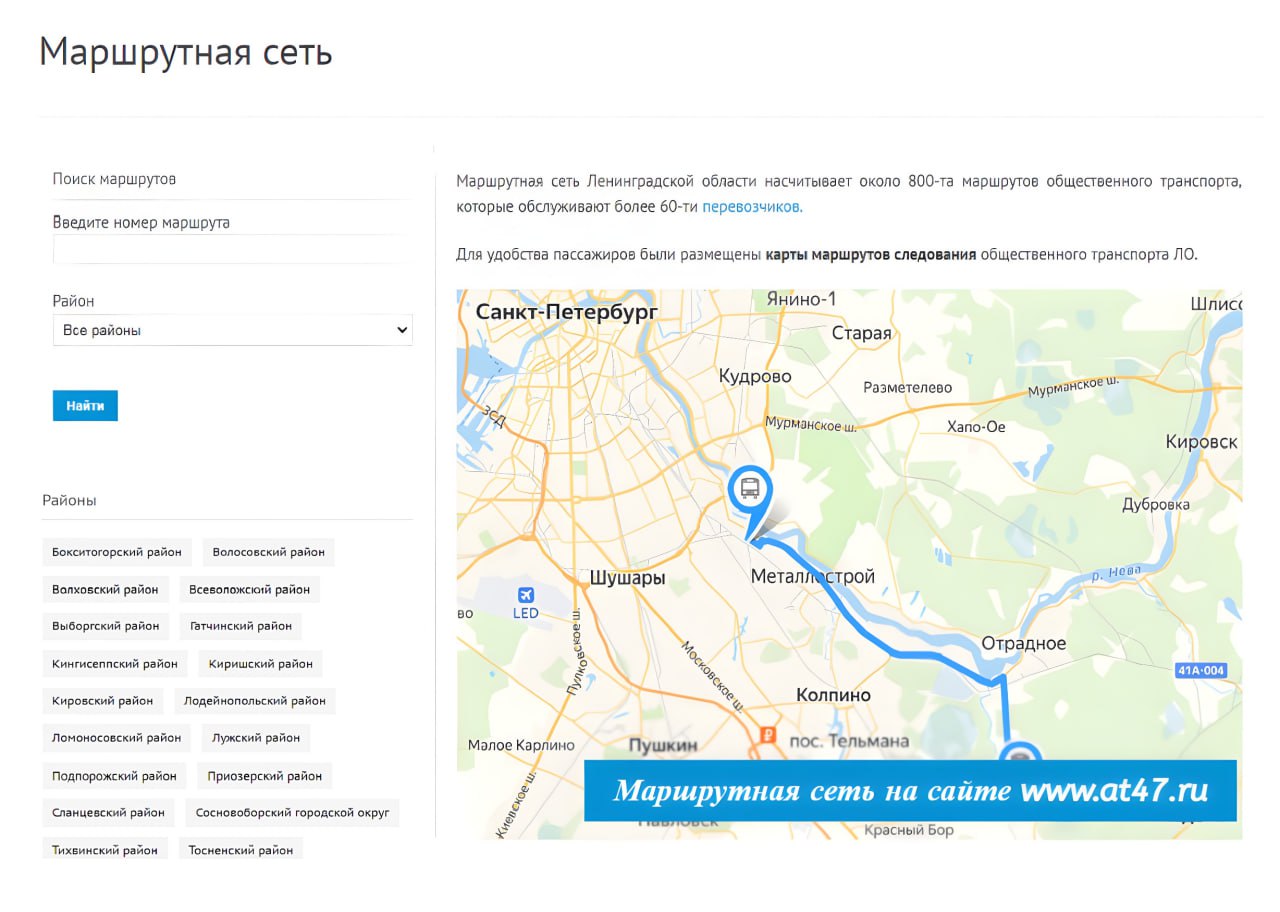The width and height of the screenshot is (1280, 912).
Task: Choose Лодейнопольский район tag
Action: click(x=255, y=701)
